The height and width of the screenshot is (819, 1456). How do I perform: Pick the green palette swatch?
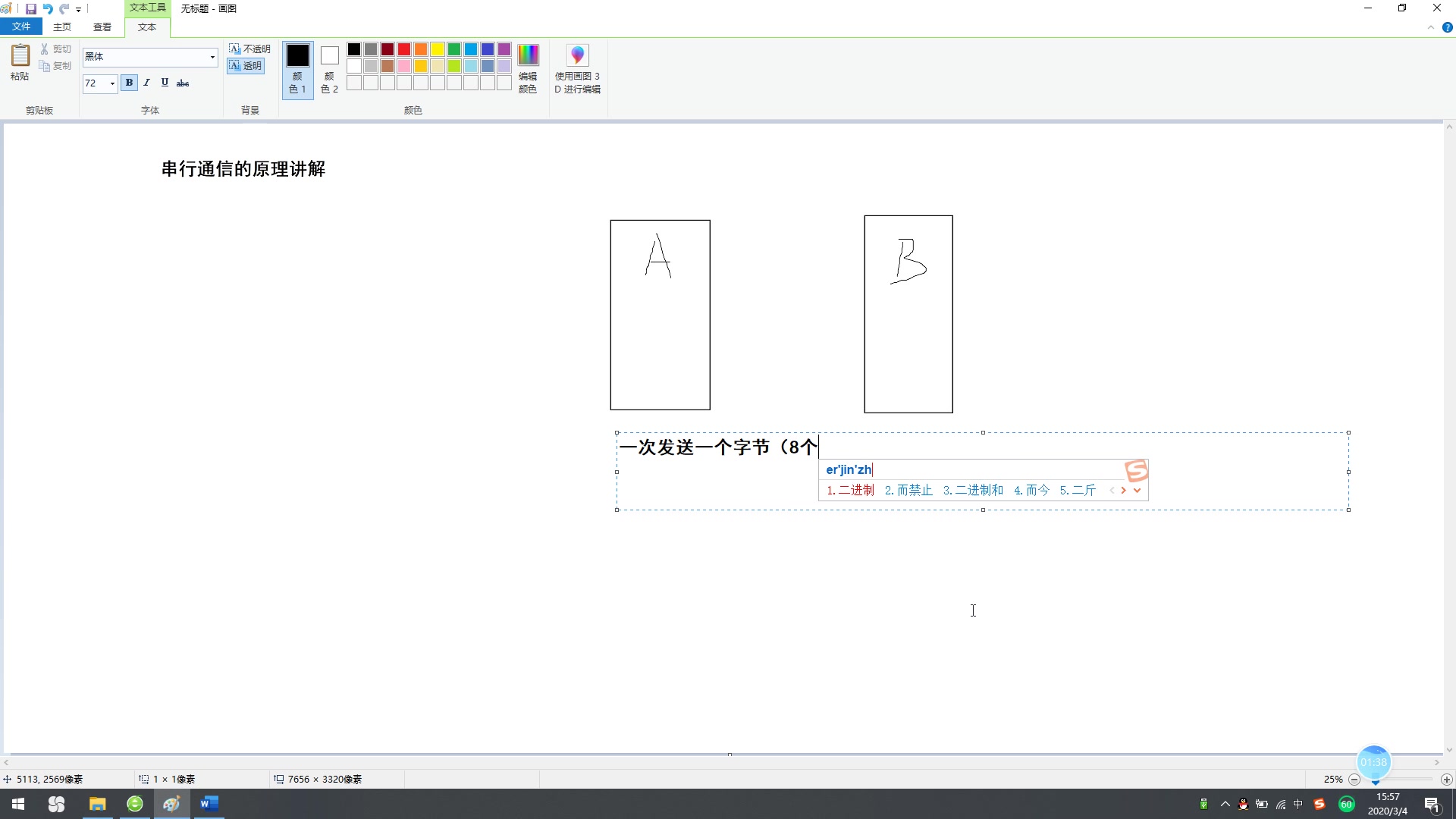(454, 49)
